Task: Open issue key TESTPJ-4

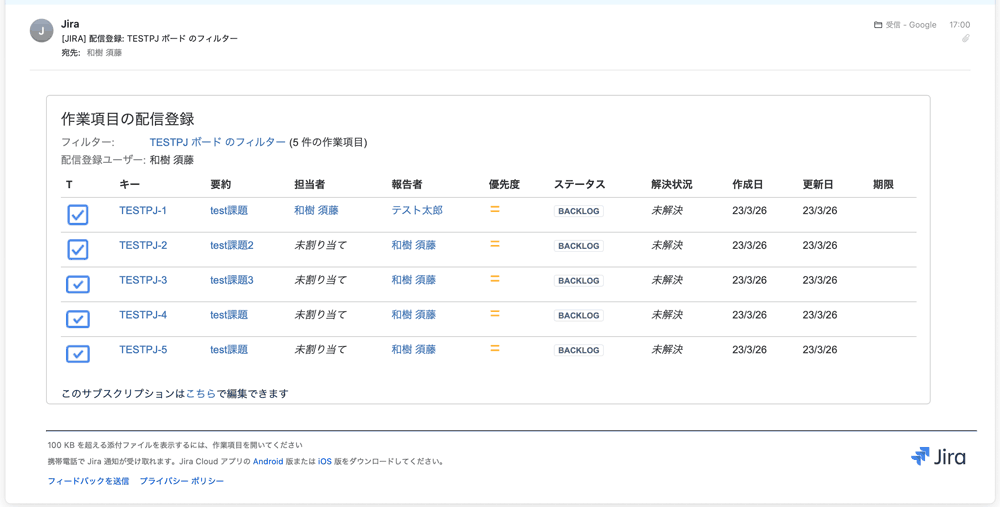Action: point(143,315)
